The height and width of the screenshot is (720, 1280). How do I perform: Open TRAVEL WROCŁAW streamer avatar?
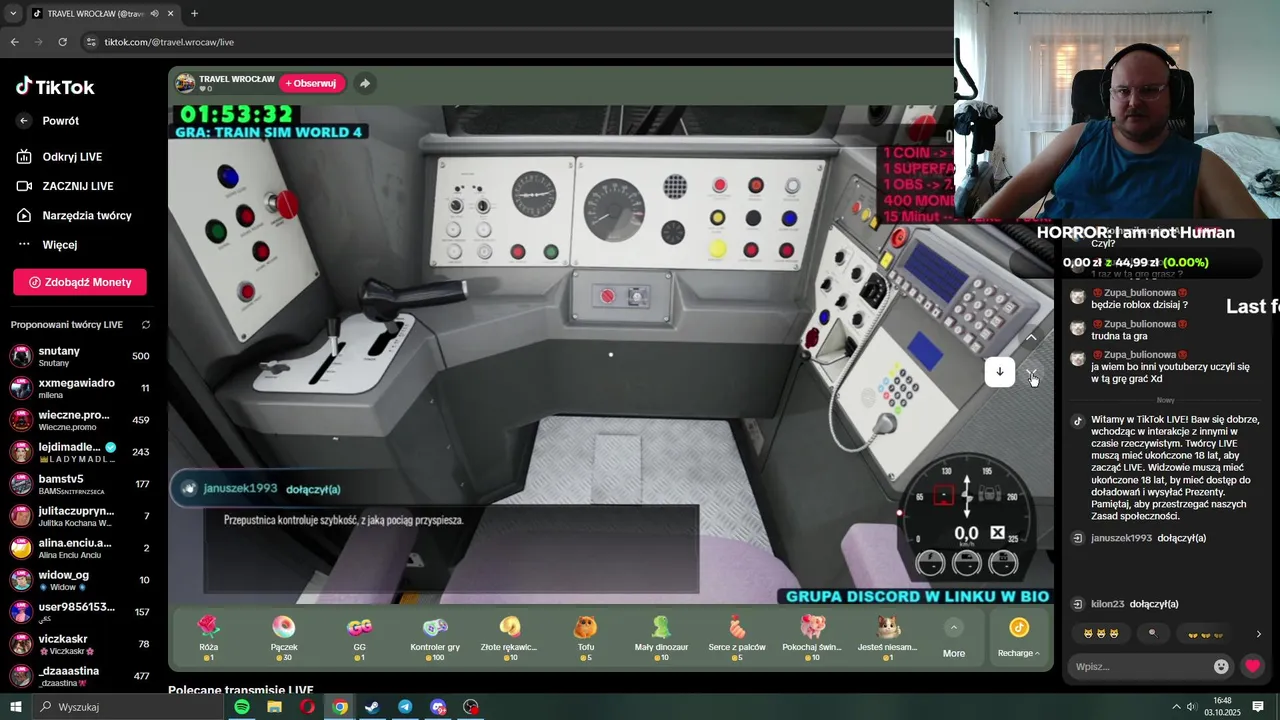pos(185,83)
